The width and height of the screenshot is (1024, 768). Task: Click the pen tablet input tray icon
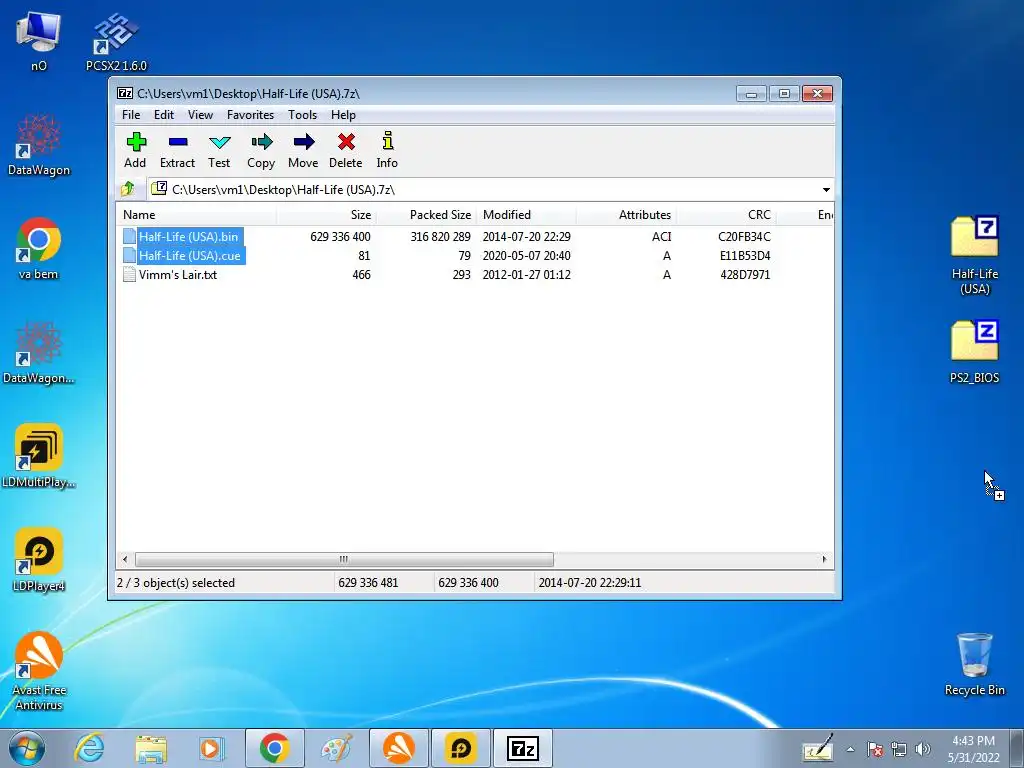818,748
